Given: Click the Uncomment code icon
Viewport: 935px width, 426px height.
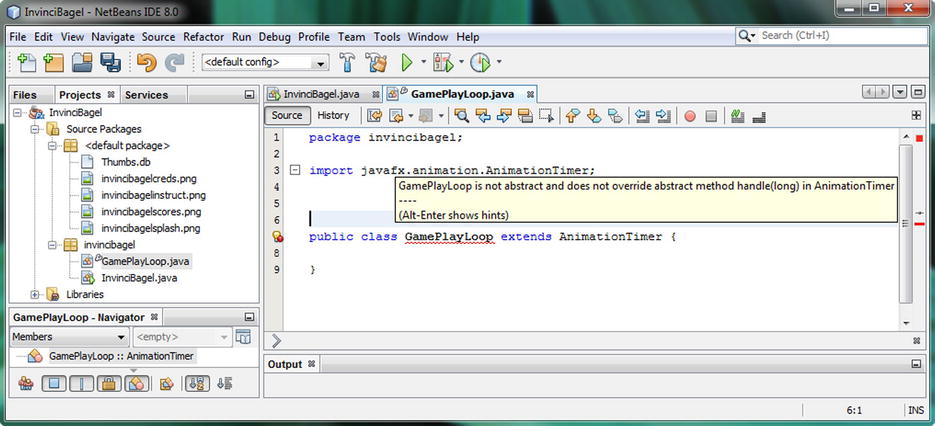Looking at the screenshot, I should [758, 116].
